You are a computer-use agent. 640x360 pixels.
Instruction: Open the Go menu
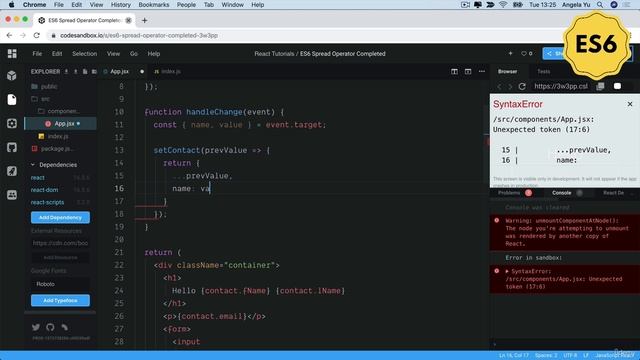point(134,53)
